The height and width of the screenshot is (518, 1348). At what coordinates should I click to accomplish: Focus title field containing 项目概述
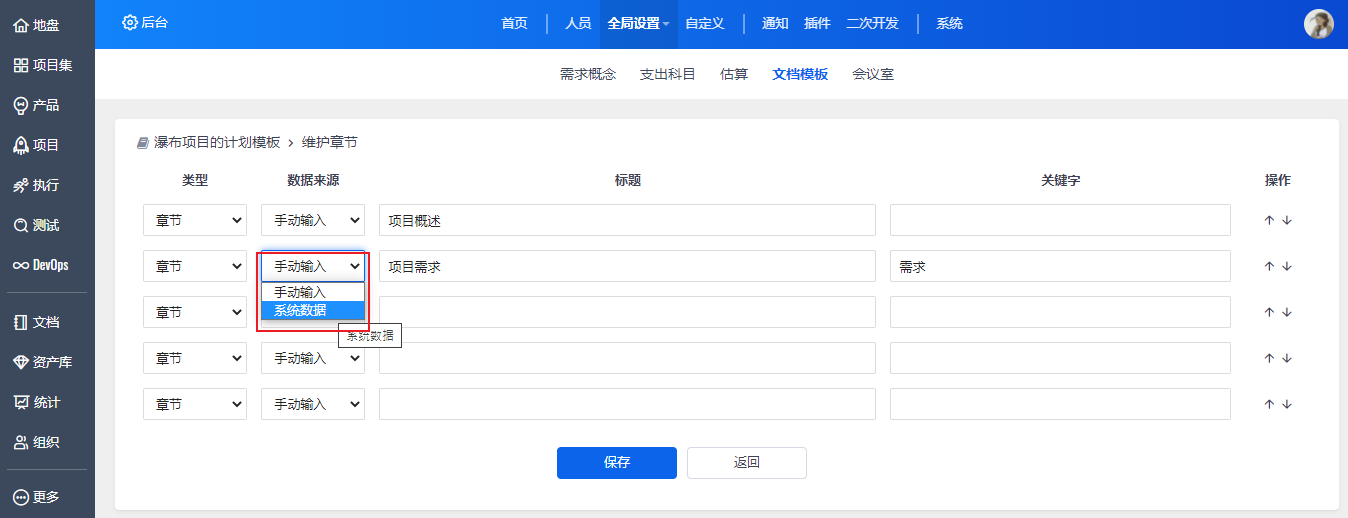[627, 220]
